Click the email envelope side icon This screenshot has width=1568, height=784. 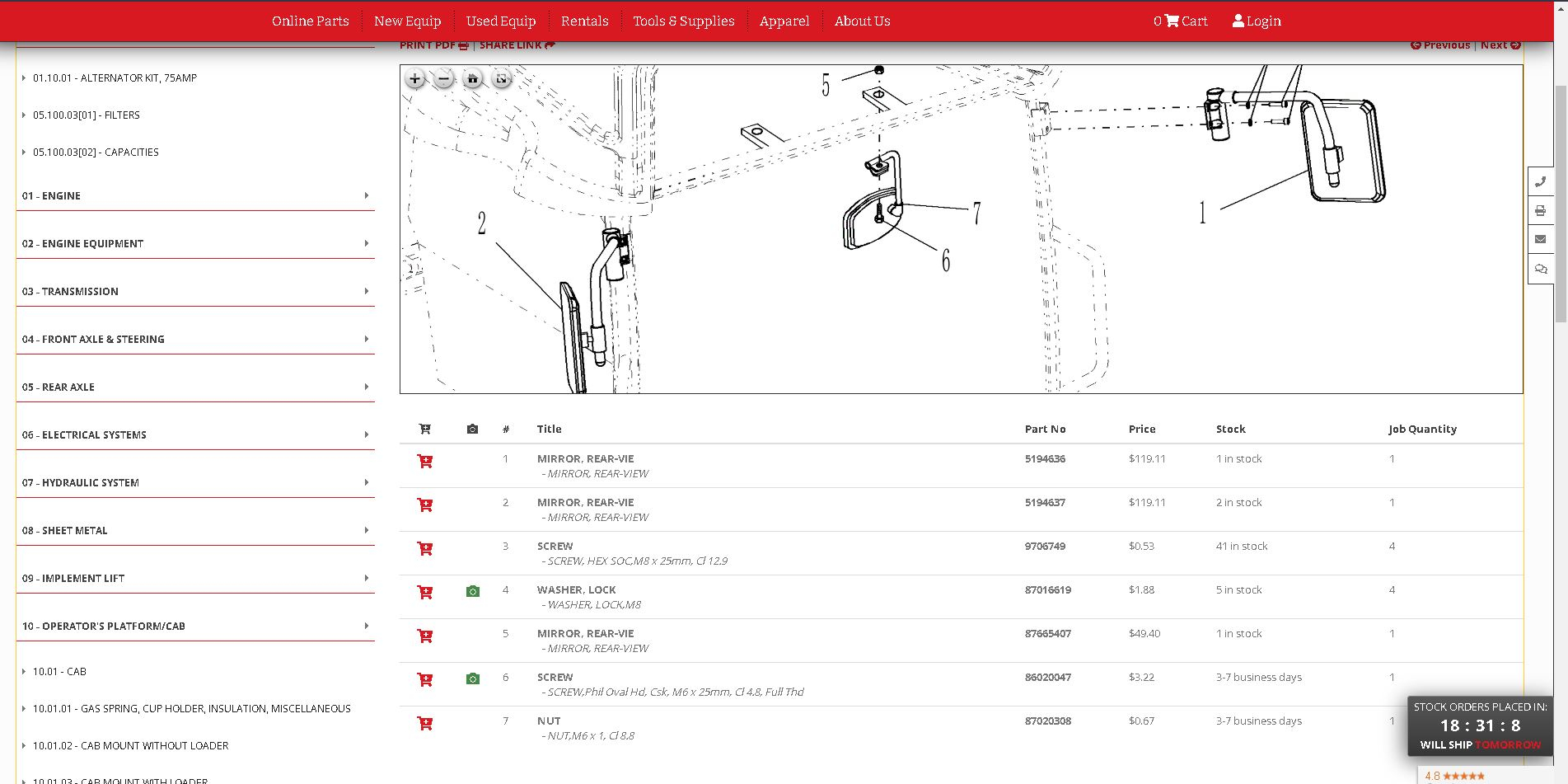point(1541,239)
